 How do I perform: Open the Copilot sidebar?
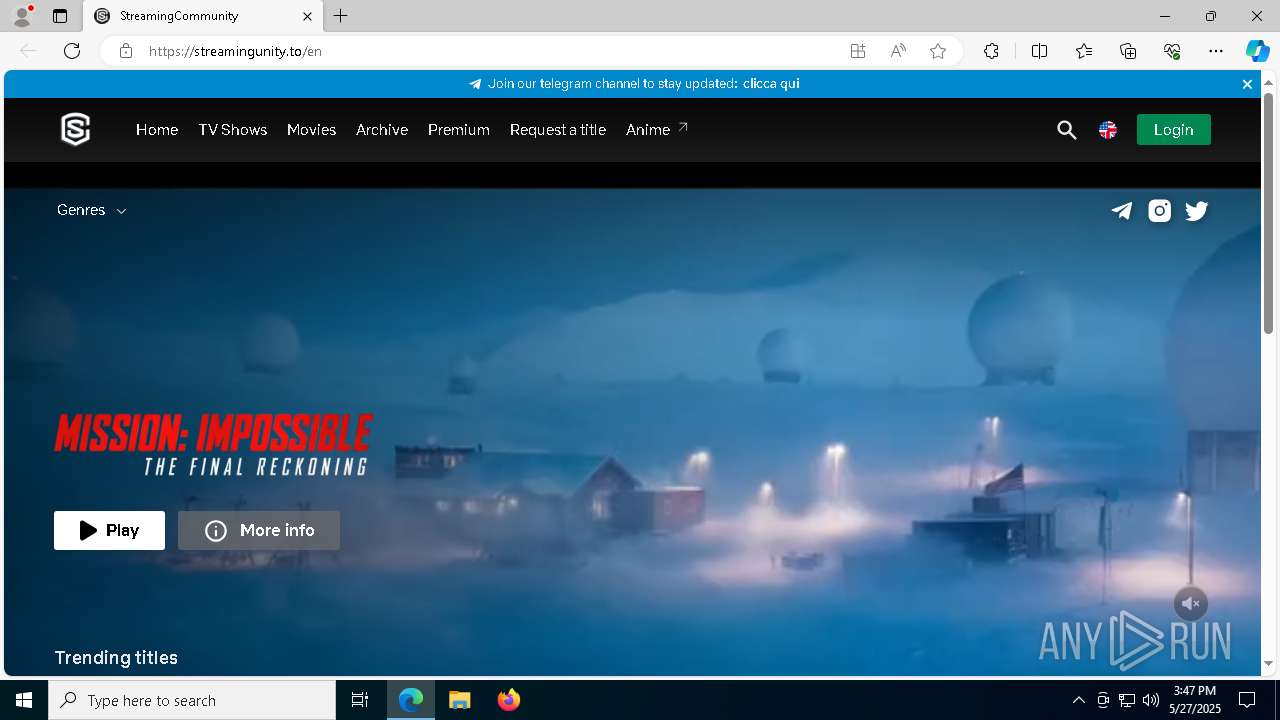click(x=1257, y=51)
